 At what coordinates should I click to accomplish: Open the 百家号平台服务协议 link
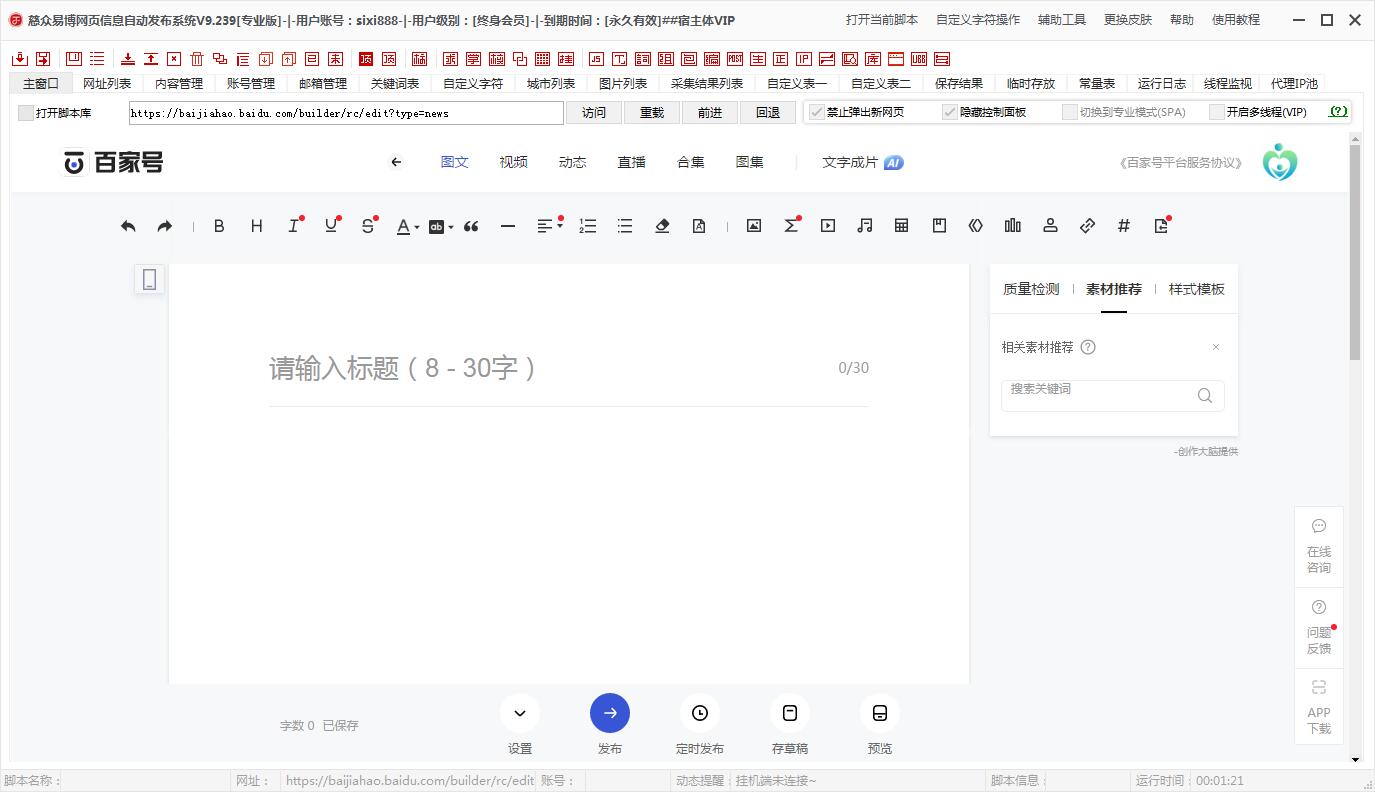click(x=1181, y=163)
